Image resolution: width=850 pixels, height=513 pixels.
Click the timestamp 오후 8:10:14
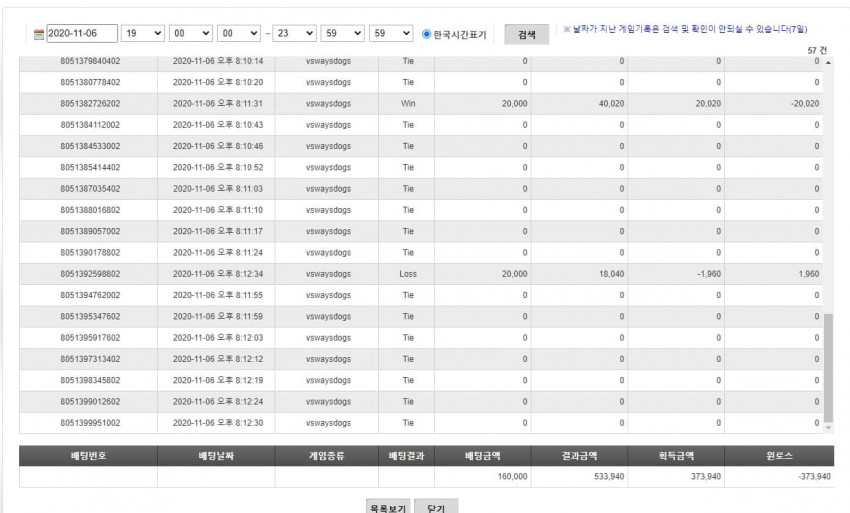click(x=240, y=61)
